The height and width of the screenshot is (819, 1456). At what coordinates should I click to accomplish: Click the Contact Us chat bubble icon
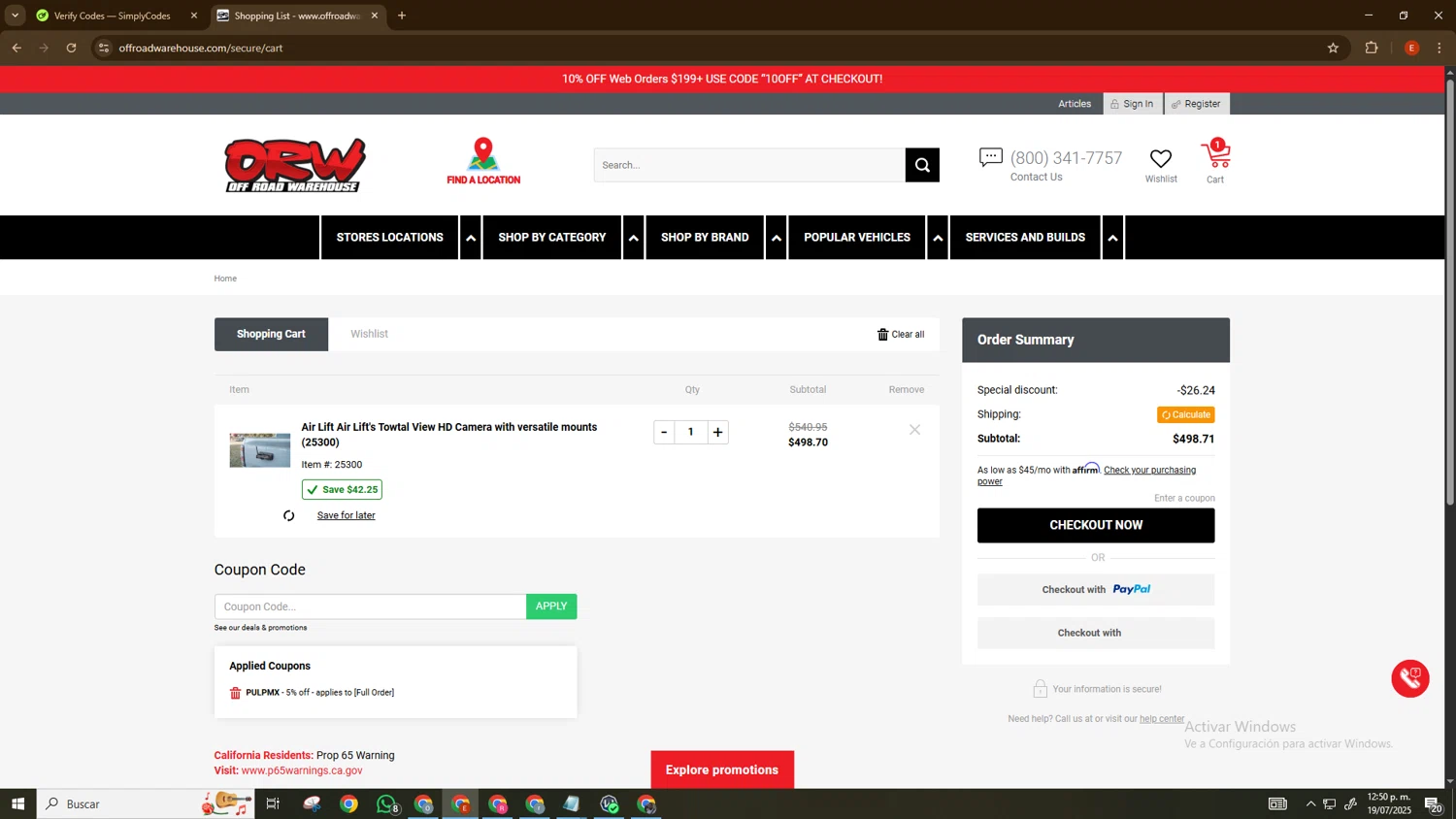click(x=990, y=157)
